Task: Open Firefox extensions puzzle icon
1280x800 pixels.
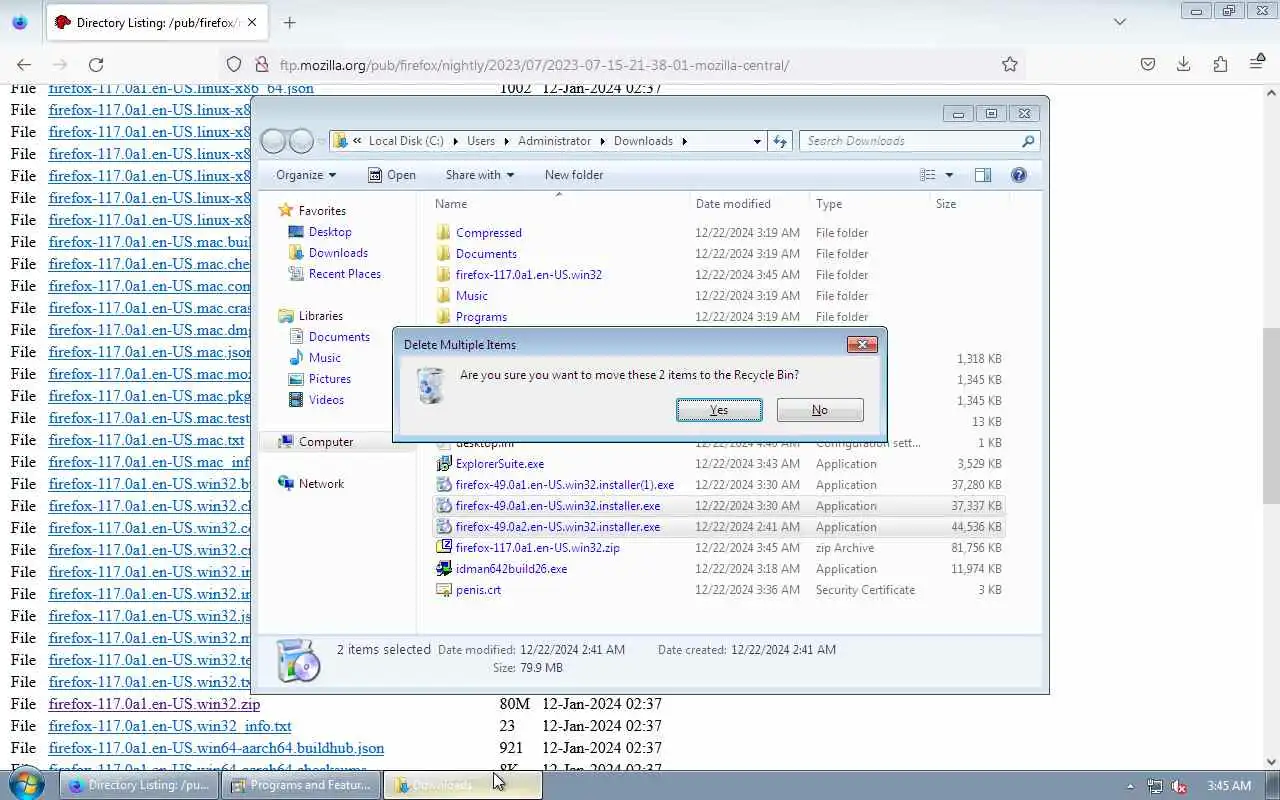Action: click(1220, 64)
